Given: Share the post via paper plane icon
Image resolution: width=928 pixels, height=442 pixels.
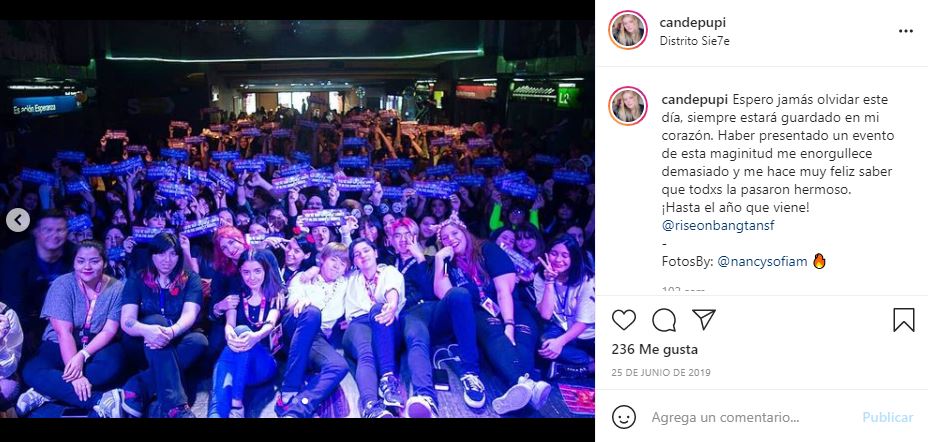Looking at the screenshot, I should pyautogui.click(x=704, y=320).
